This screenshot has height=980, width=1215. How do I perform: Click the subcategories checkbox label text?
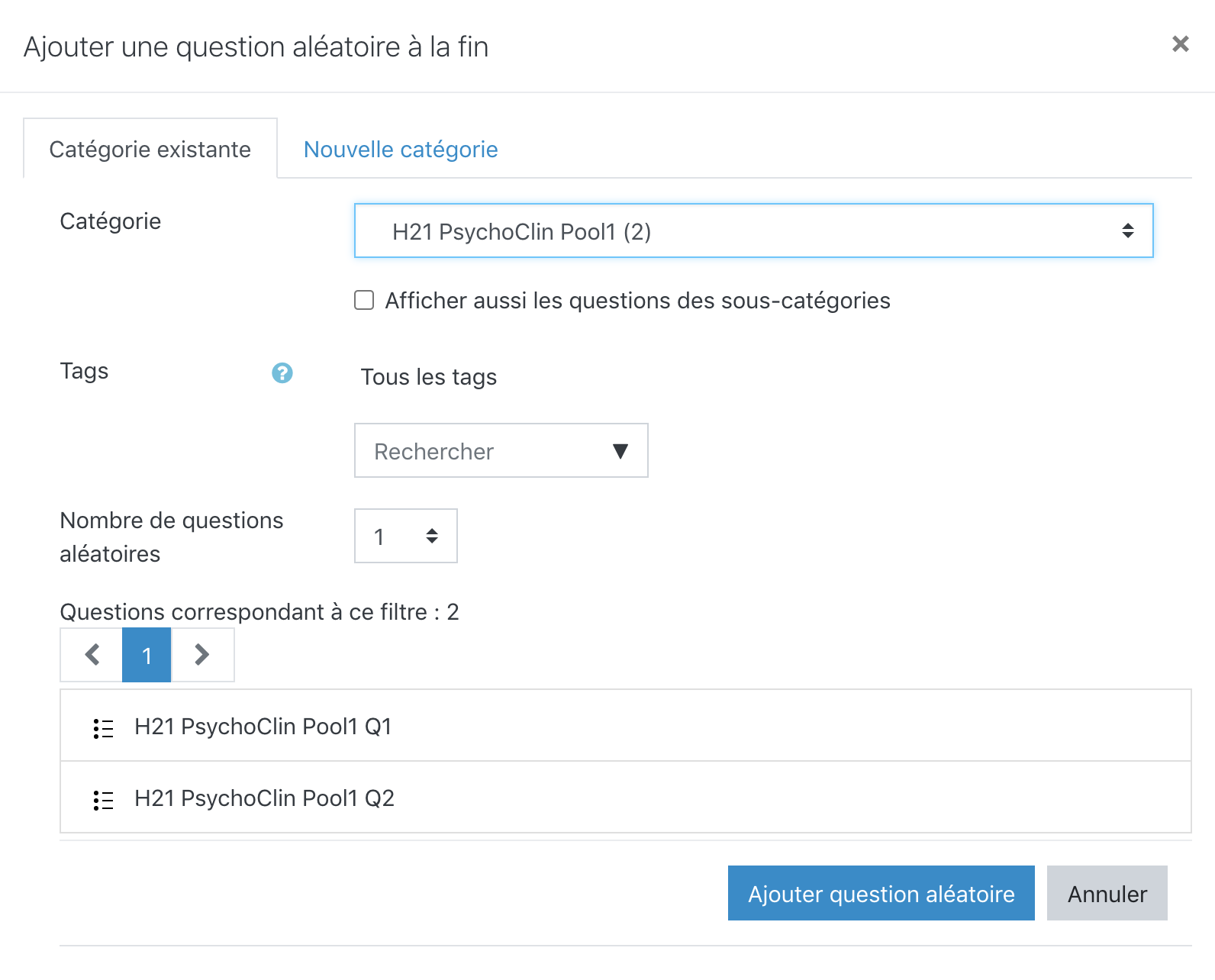tap(637, 301)
